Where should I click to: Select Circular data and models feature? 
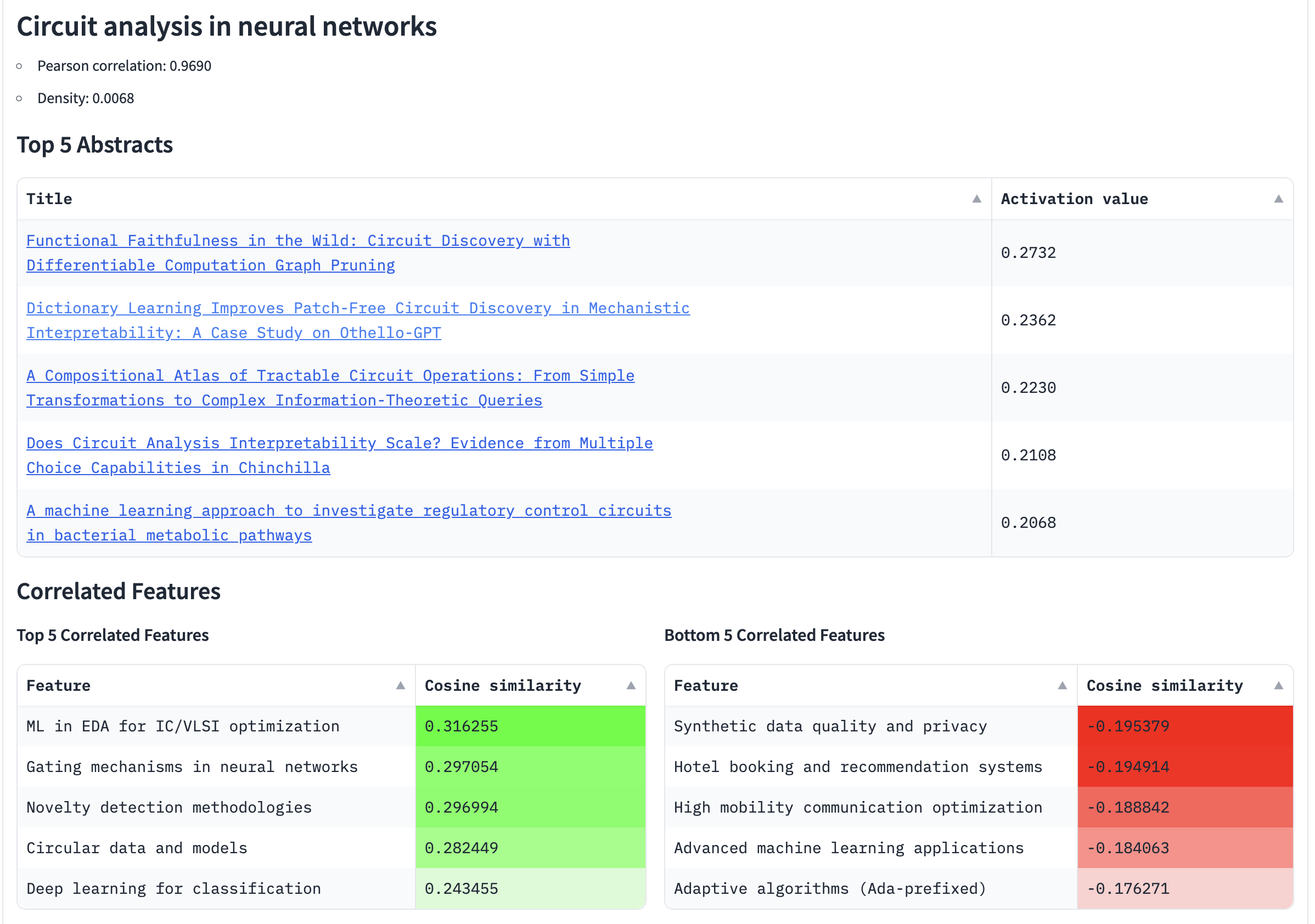click(x=137, y=848)
